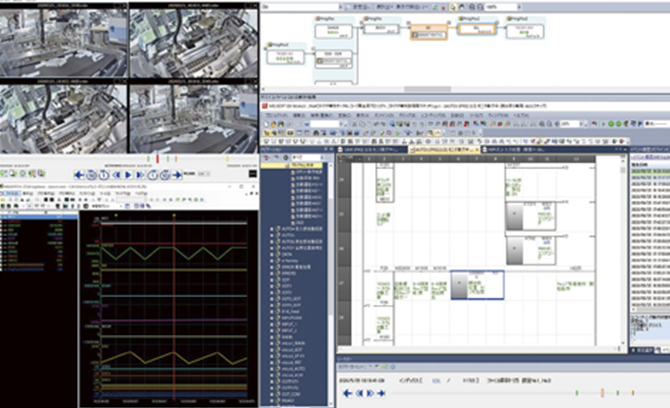Click the red cursor line in the waveform chart
Screen dimensions: 670x408
click(176, 300)
